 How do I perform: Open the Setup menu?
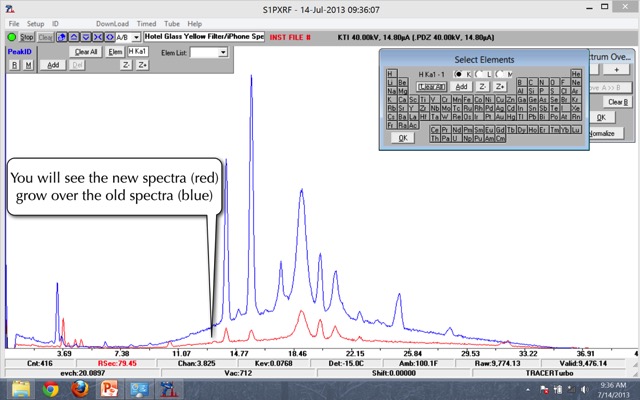(x=35, y=23)
